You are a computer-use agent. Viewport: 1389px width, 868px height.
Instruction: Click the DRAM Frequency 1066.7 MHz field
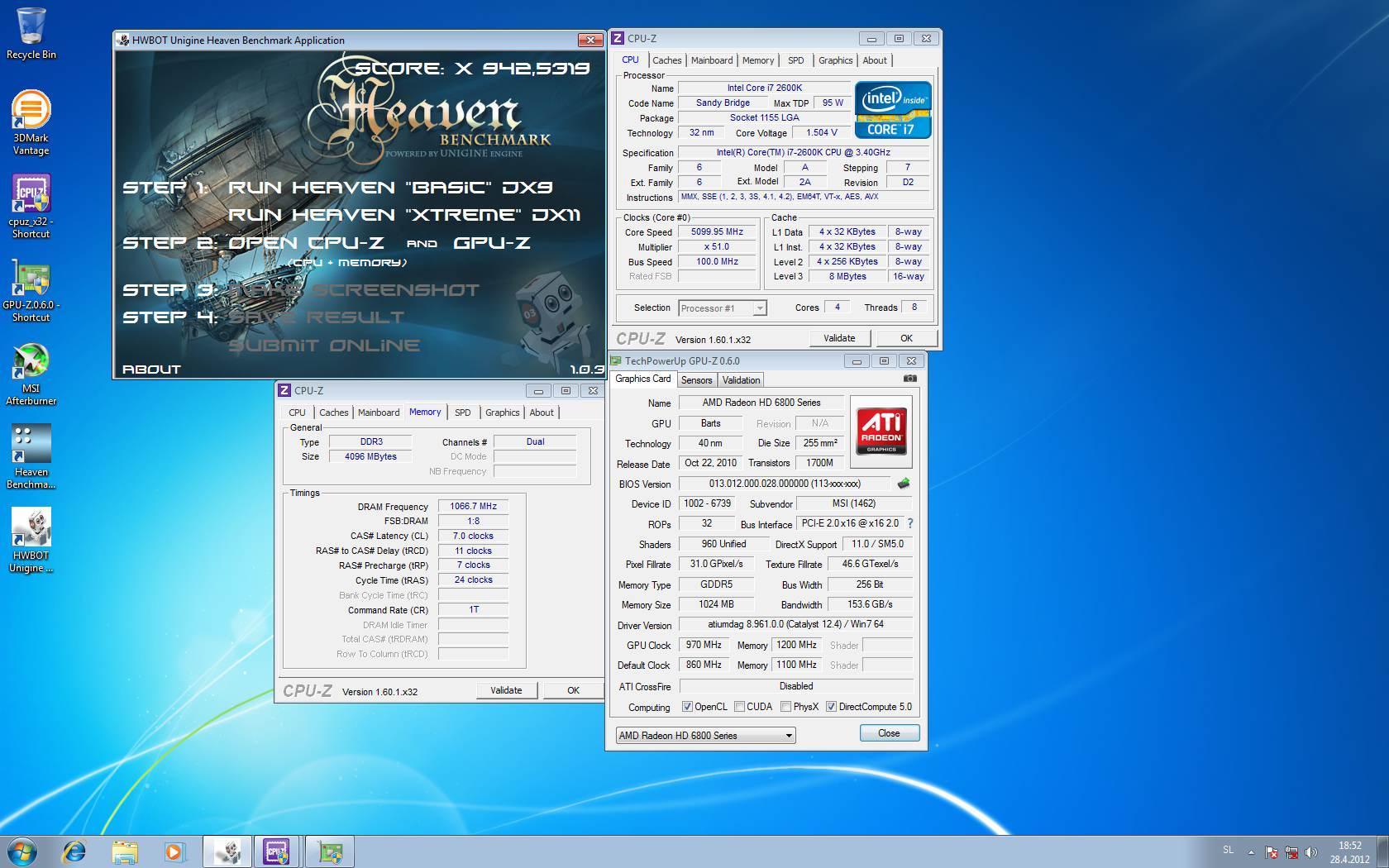coord(473,506)
